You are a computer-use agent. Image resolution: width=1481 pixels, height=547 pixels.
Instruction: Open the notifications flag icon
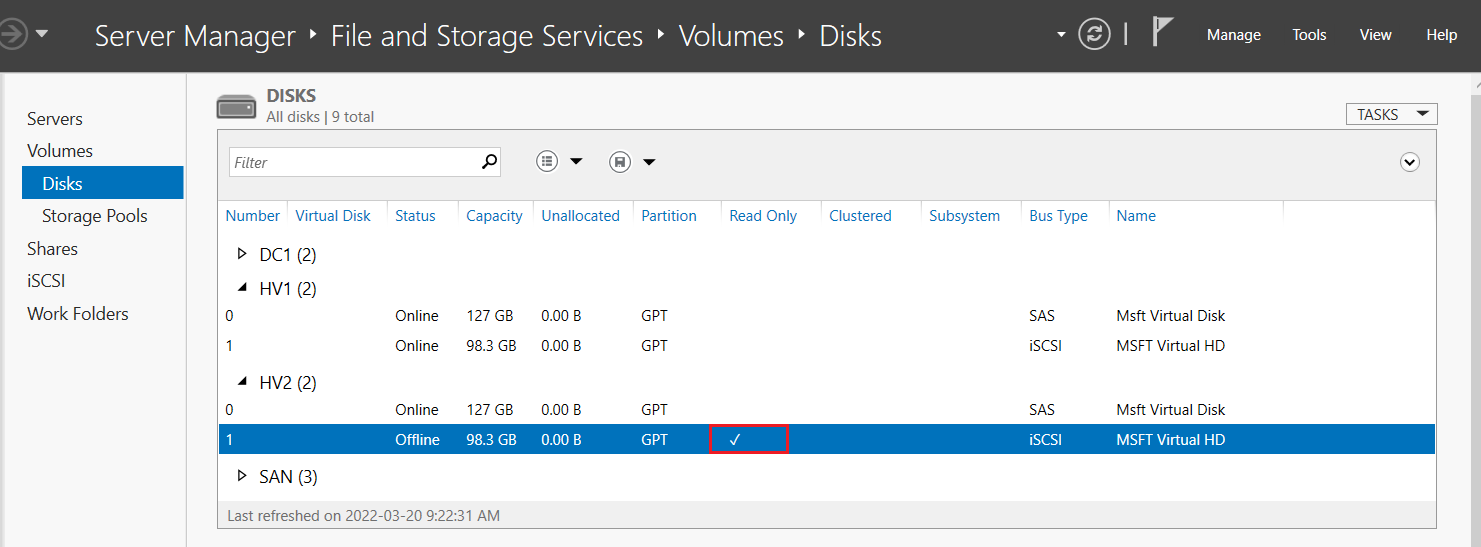click(x=1162, y=33)
